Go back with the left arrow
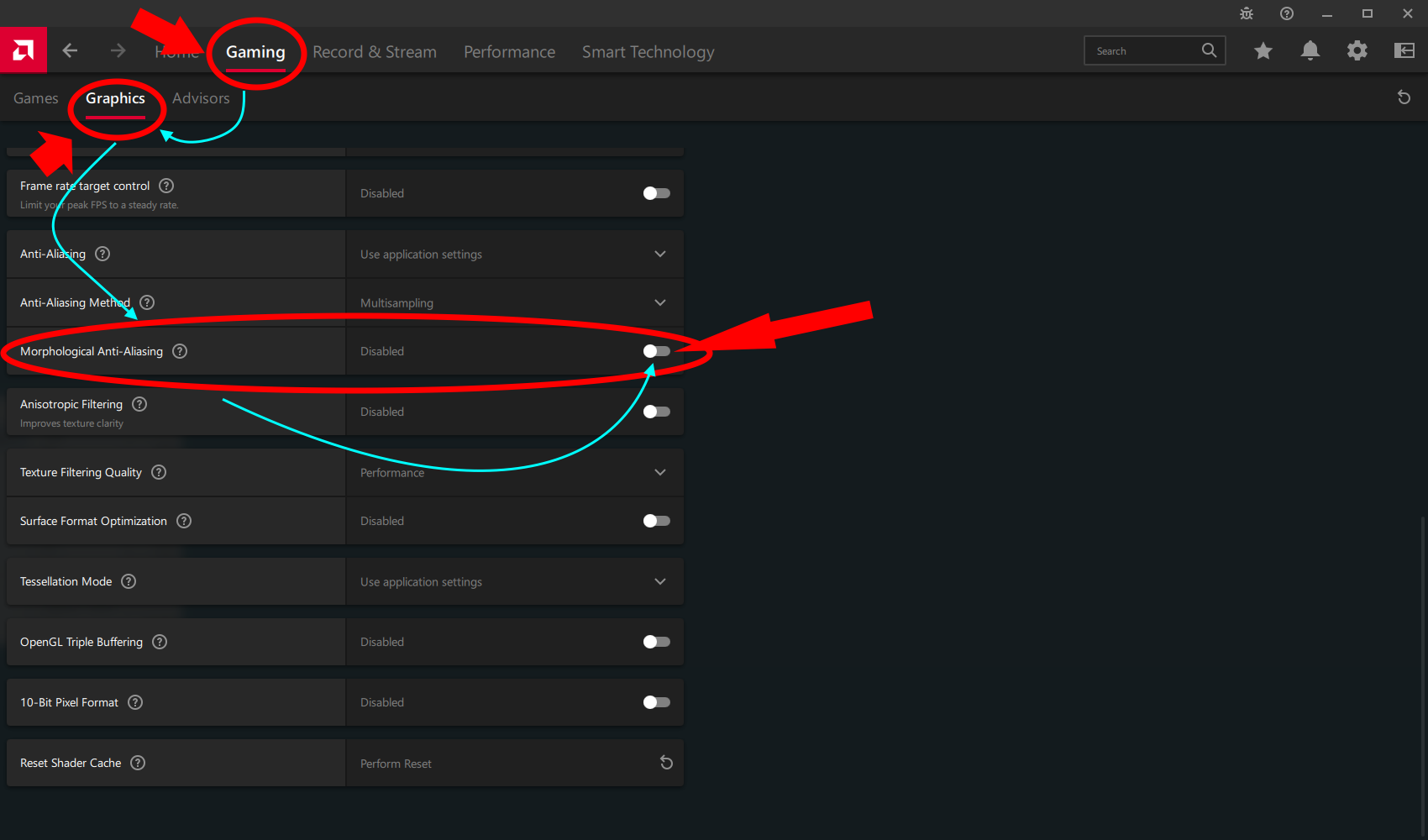 pos(70,51)
